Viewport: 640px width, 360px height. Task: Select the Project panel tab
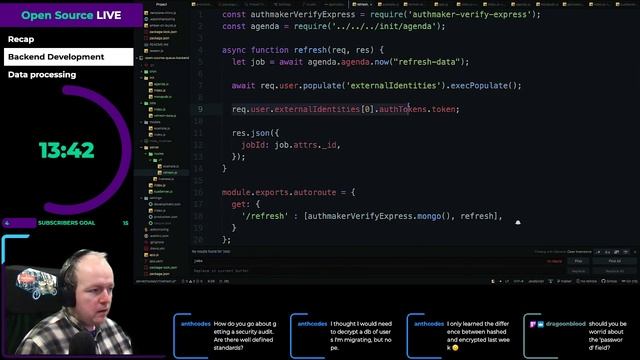162,4
